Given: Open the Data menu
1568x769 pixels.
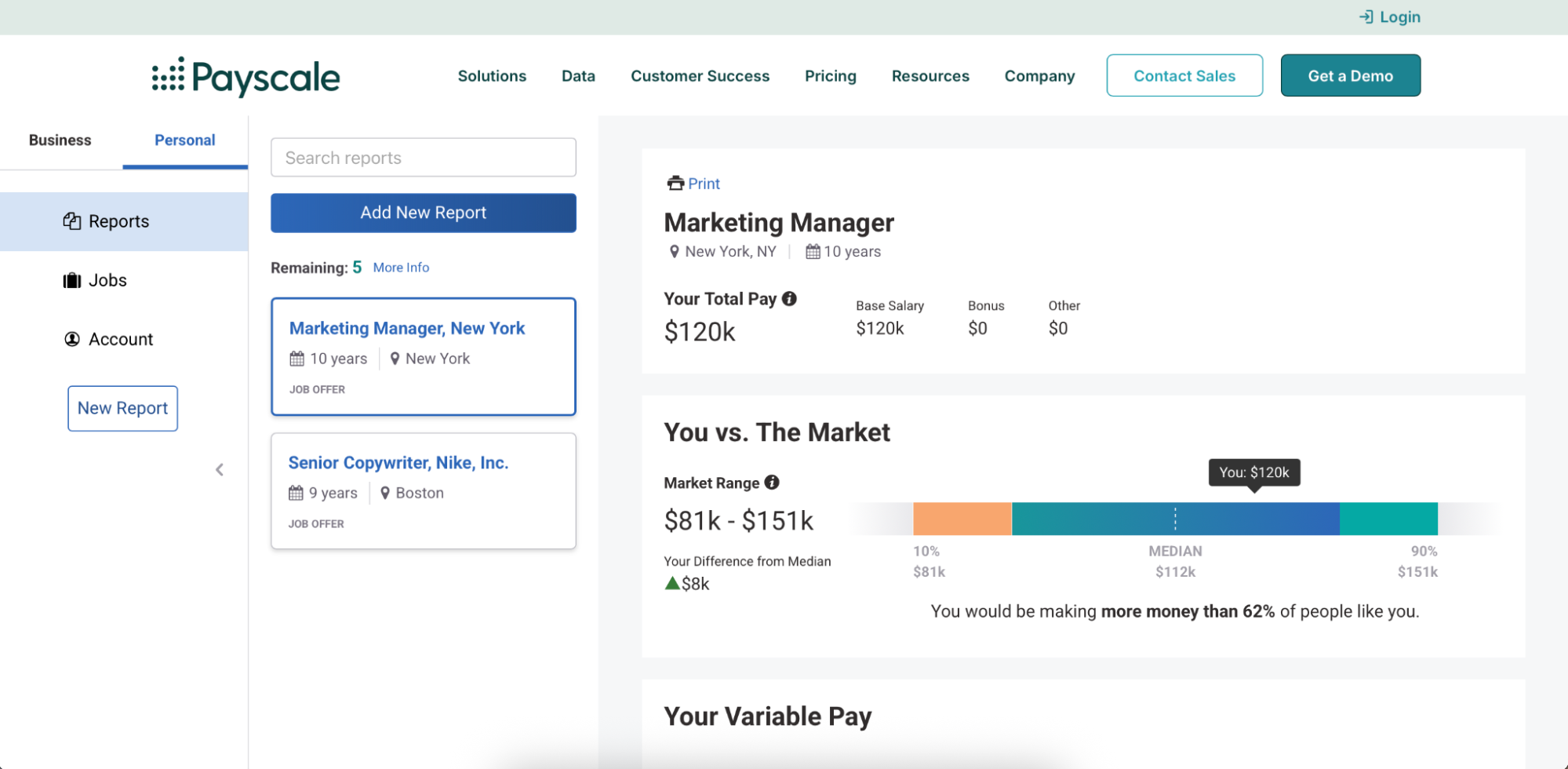Looking at the screenshot, I should point(578,76).
